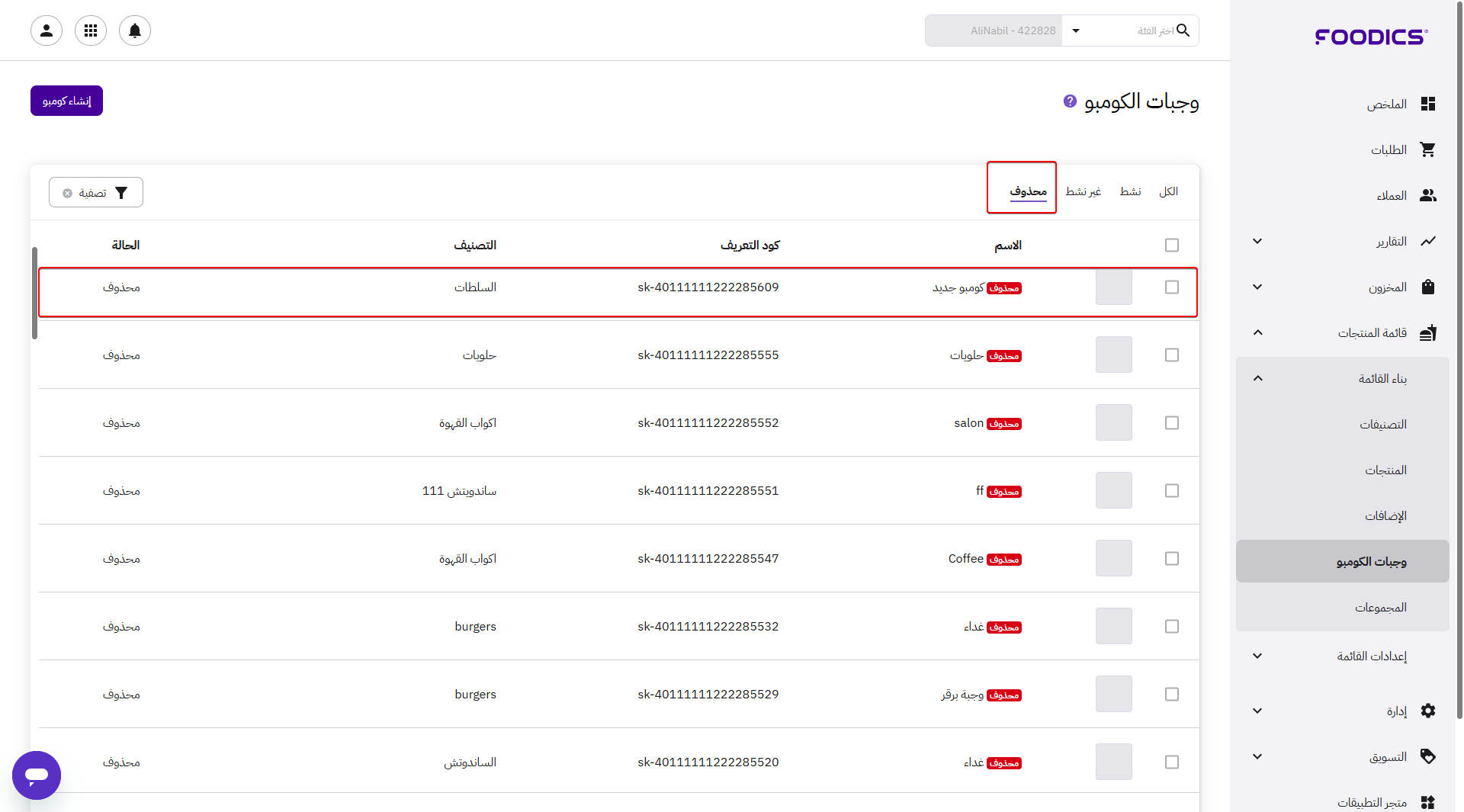Switch to the غير نشط tab
1464x812 pixels.
(x=1083, y=191)
